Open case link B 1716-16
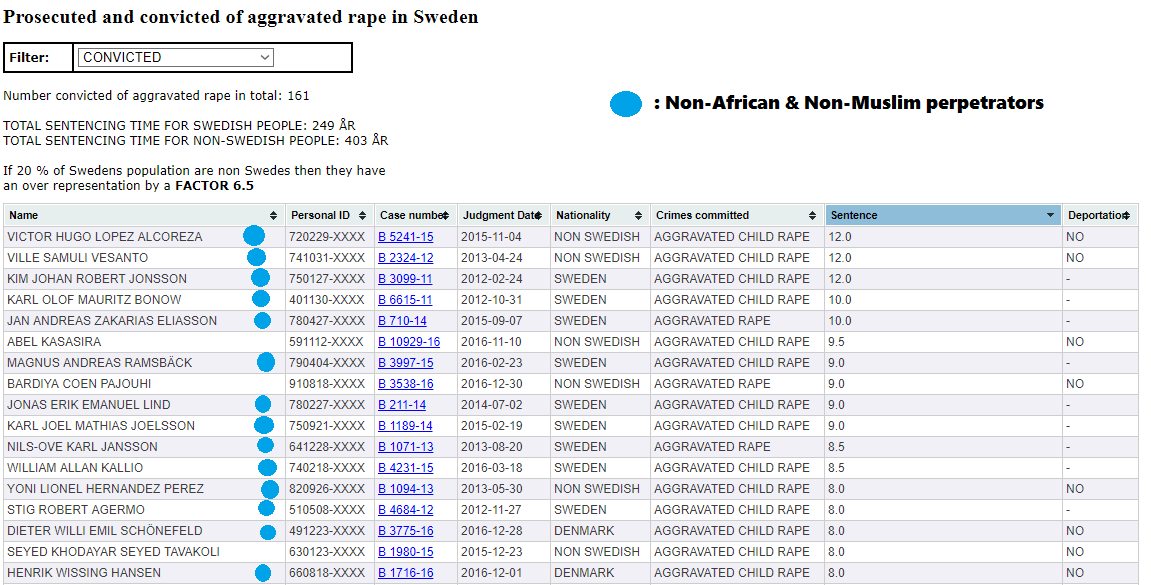The height and width of the screenshot is (585, 1151). [x=405, y=573]
